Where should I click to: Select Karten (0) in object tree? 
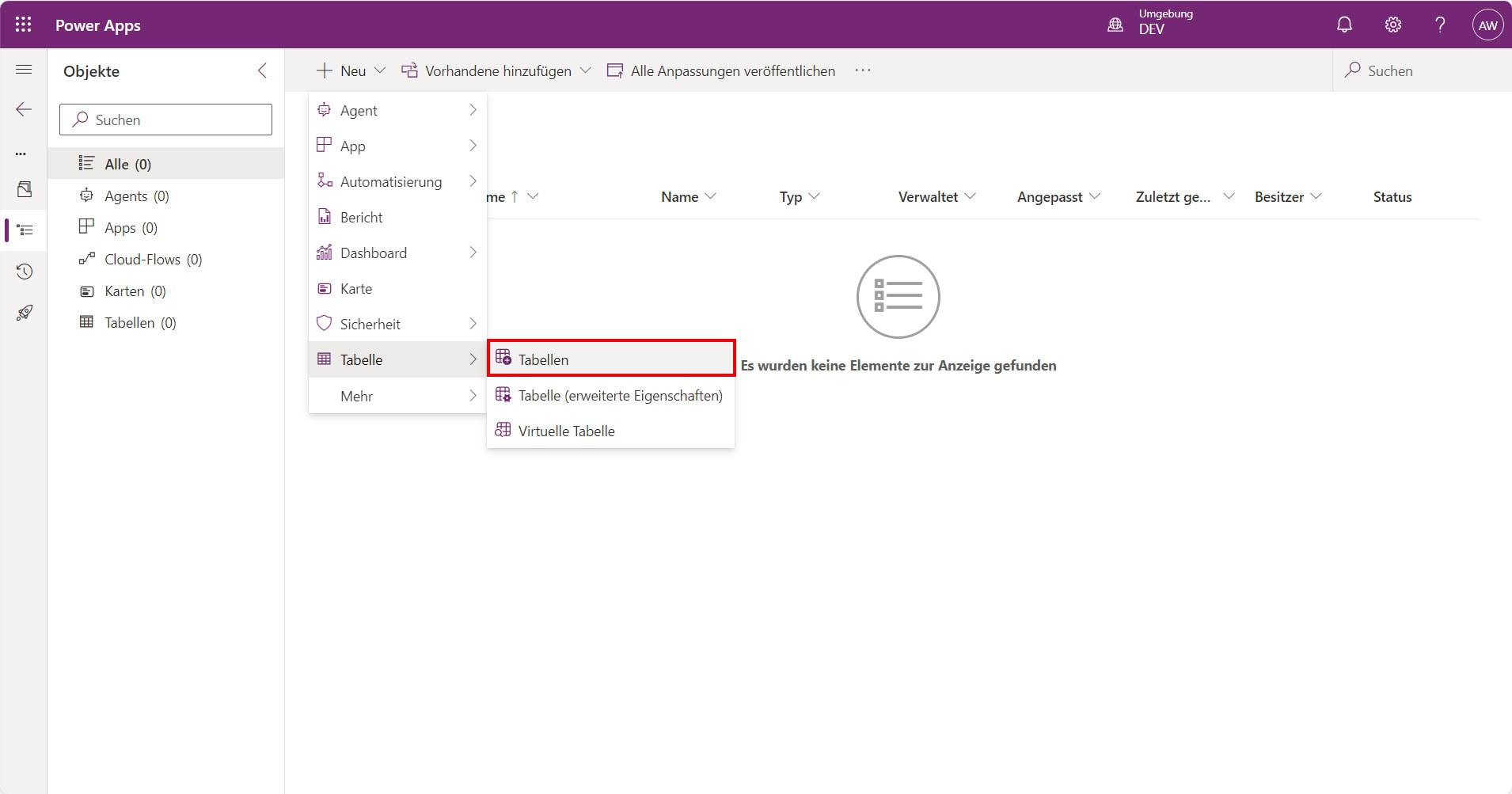tap(165, 291)
